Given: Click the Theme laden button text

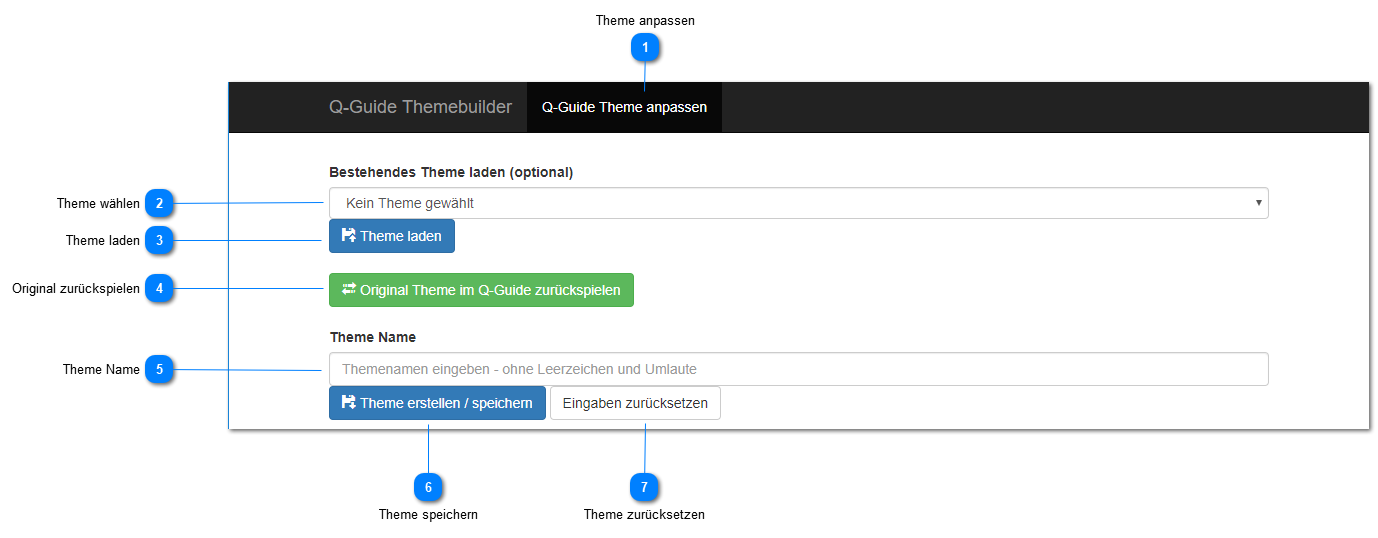Looking at the screenshot, I should (x=401, y=236).
